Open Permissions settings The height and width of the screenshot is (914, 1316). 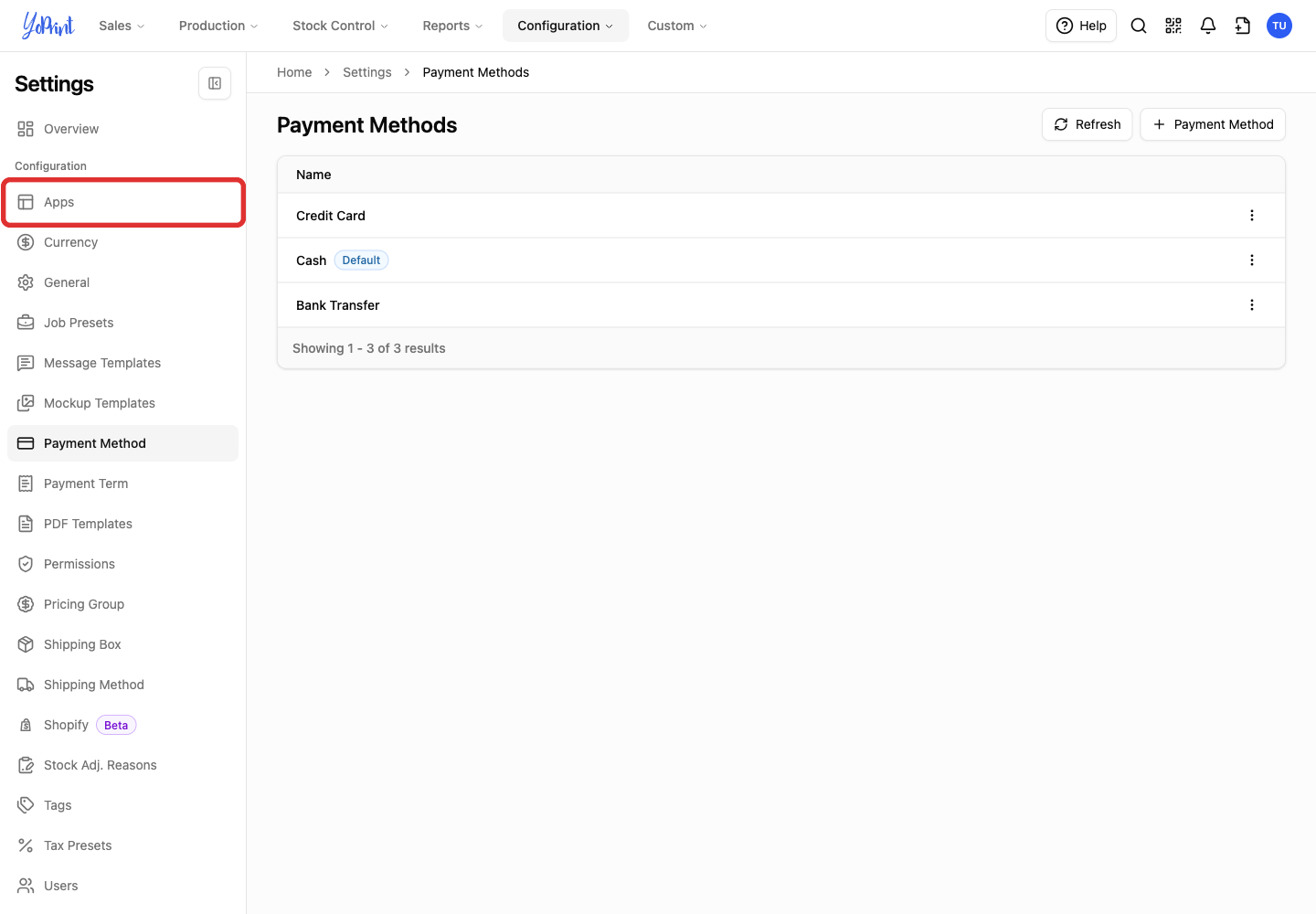click(x=122, y=564)
